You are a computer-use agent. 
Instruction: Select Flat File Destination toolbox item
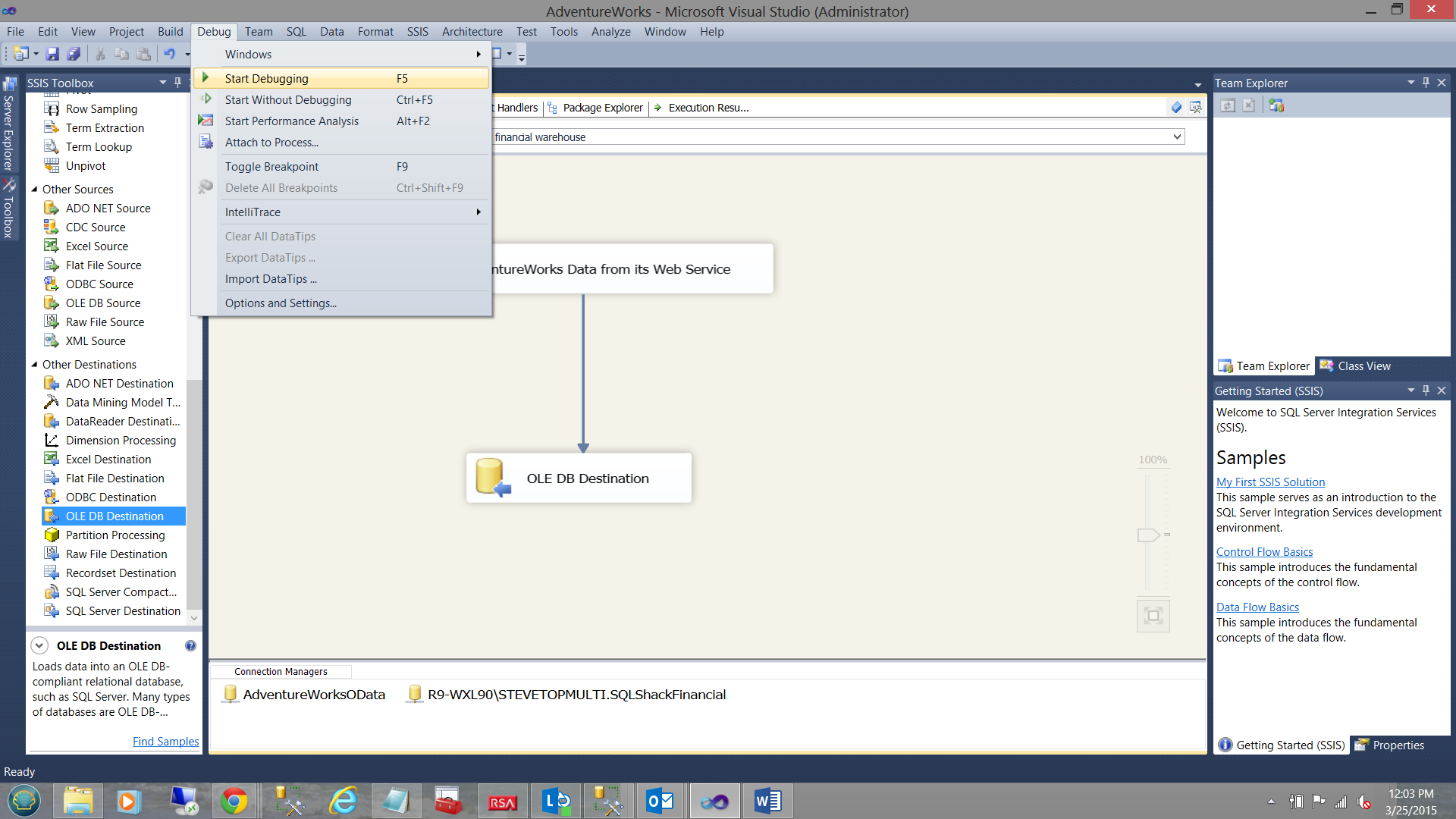[115, 479]
